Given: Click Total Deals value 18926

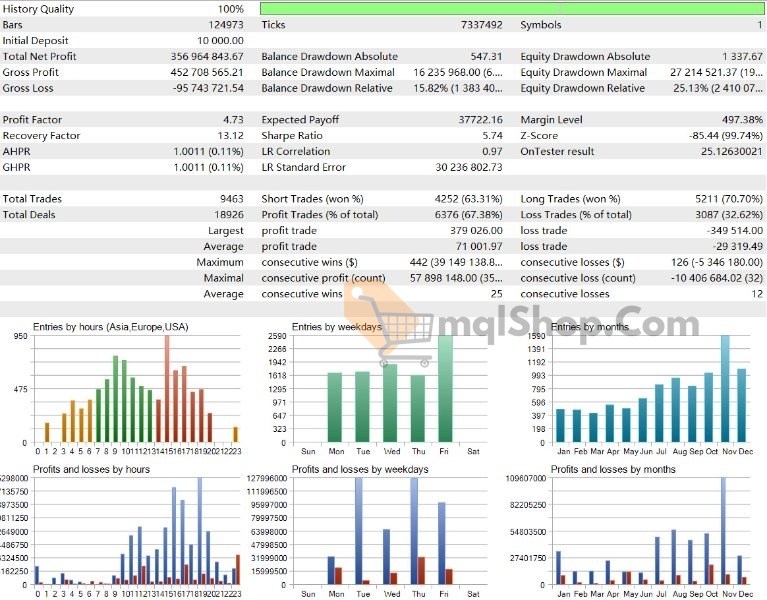Looking at the screenshot, I should click(228, 215).
